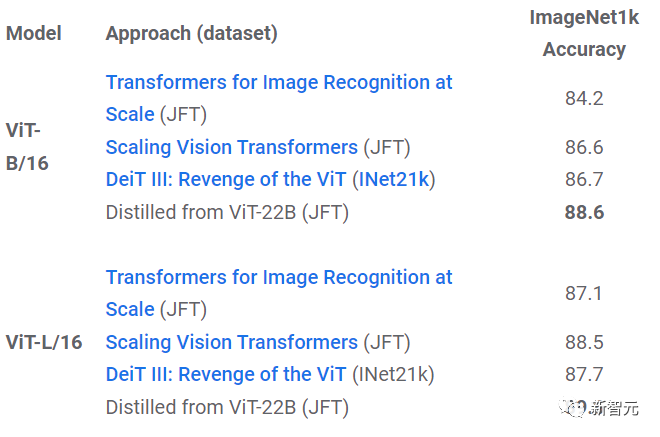Open 'Transformers for Image Recognition at Scale' under ViT-B/16
The height and width of the screenshot is (437, 660).
coord(278,82)
